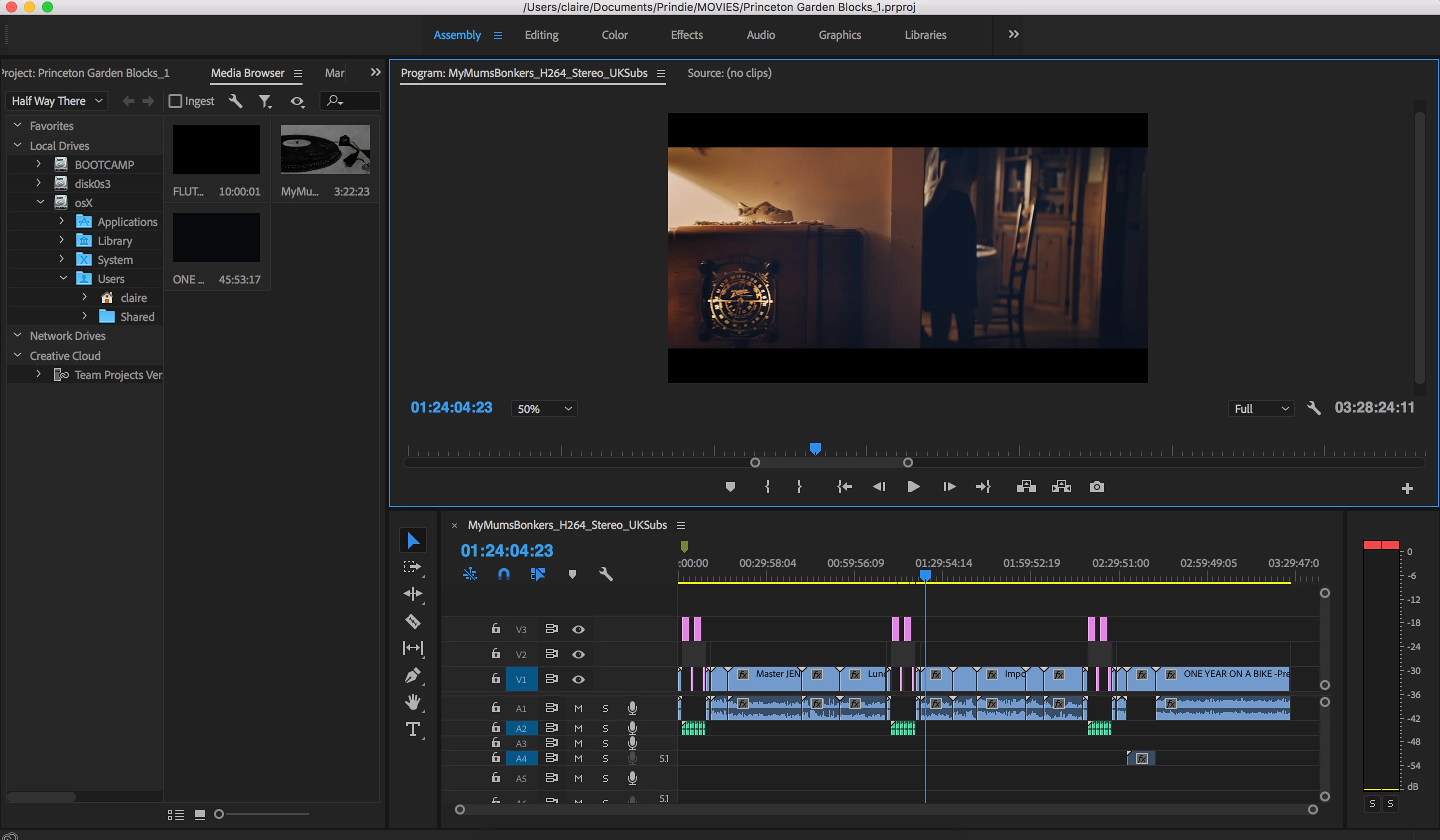Select the Razor tool
Screen dimensions: 1440x840
[x=412, y=621]
